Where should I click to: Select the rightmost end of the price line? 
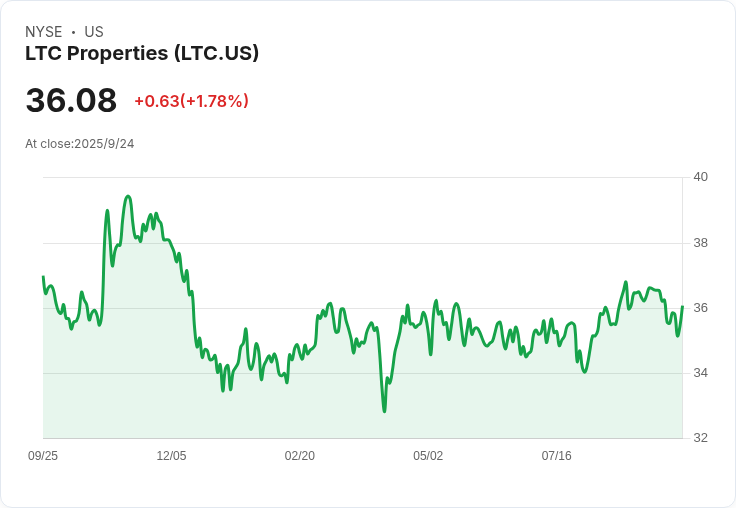click(x=682, y=306)
